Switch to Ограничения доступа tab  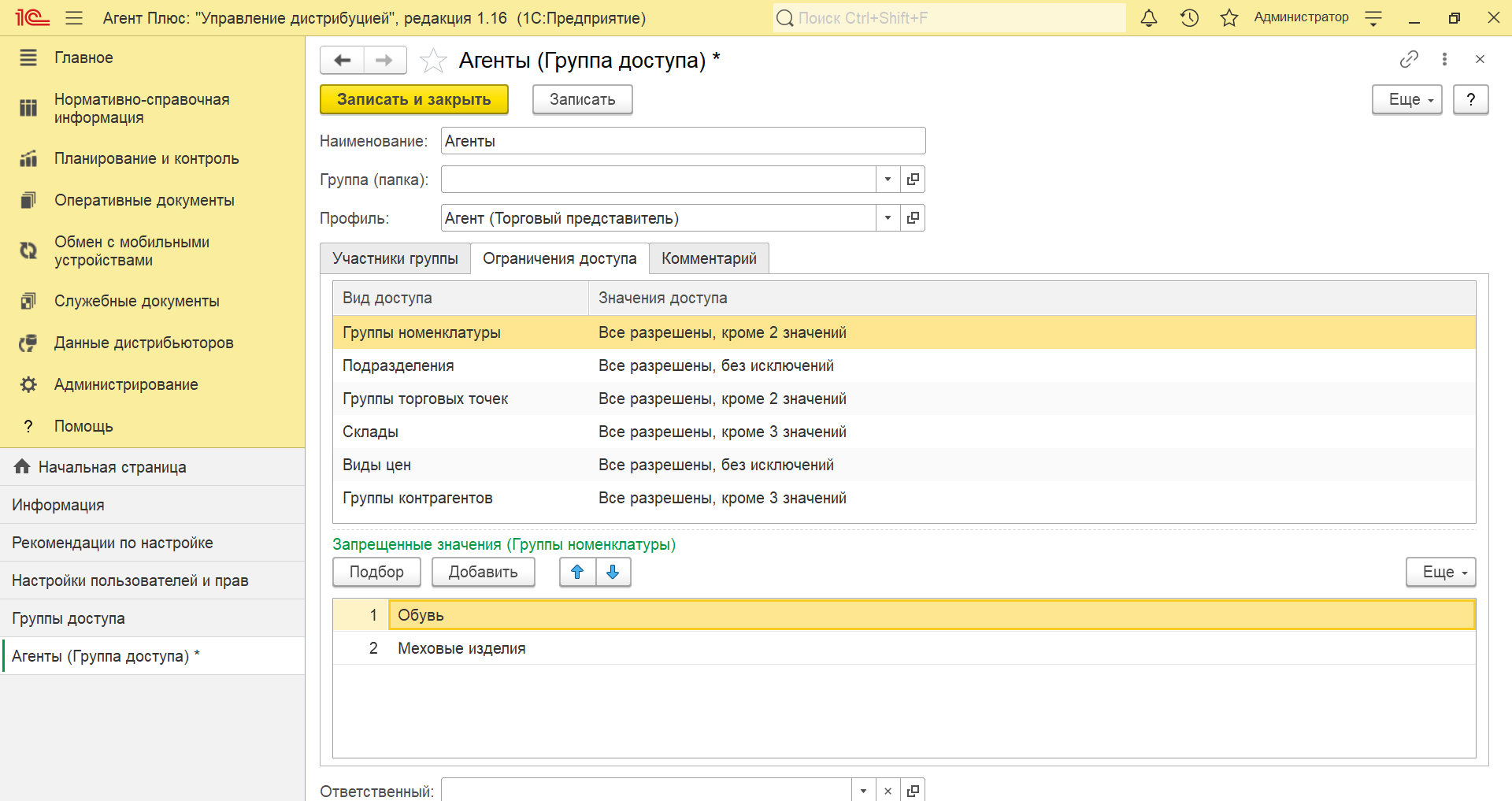(x=560, y=258)
